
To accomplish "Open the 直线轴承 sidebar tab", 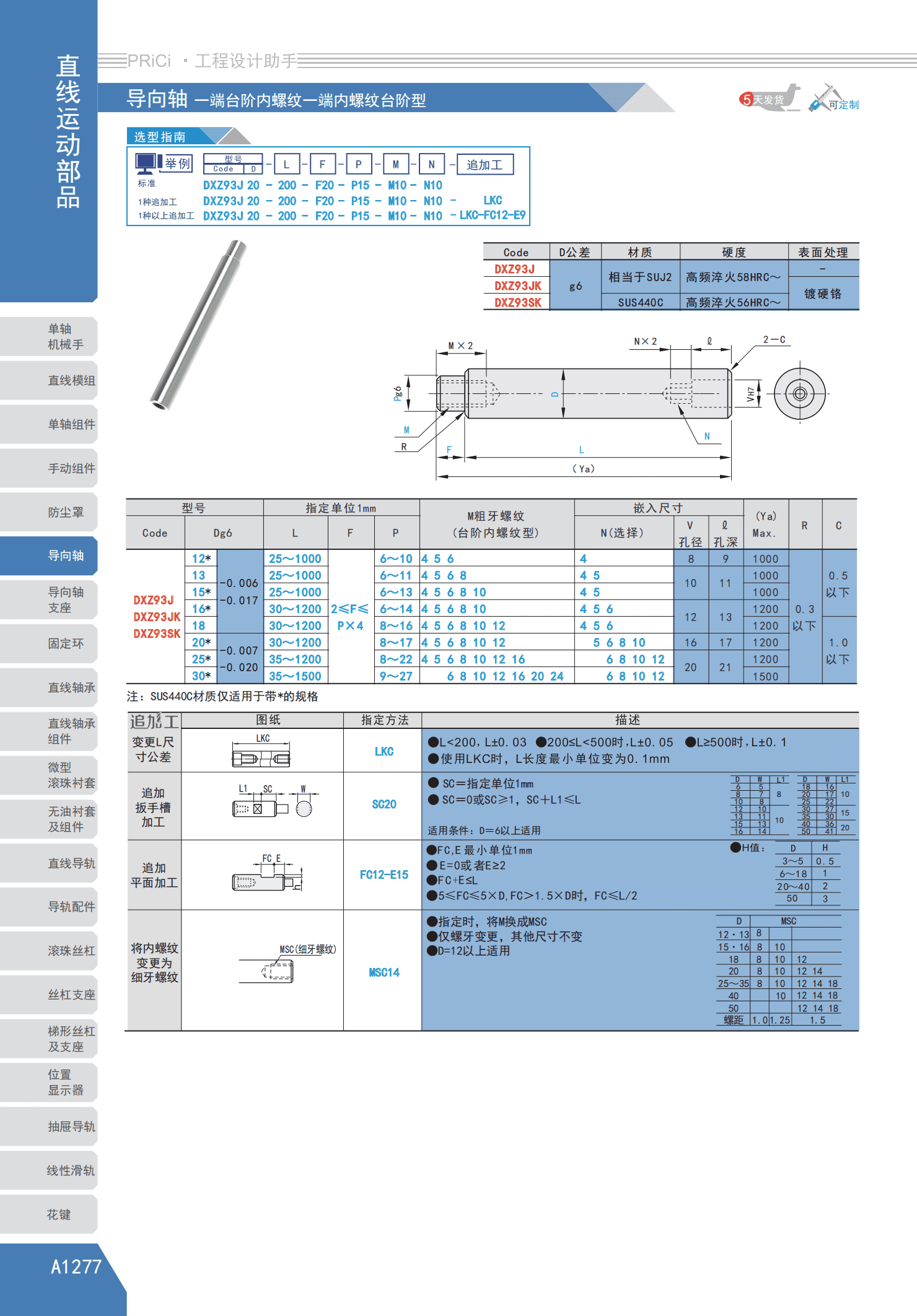I will coord(49,687).
